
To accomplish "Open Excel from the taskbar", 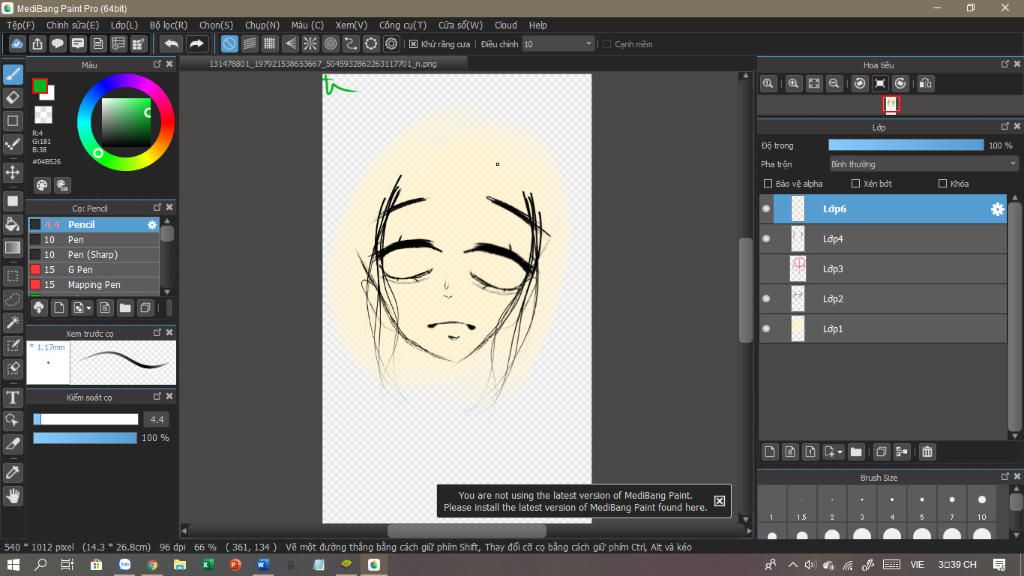I will (x=208, y=565).
